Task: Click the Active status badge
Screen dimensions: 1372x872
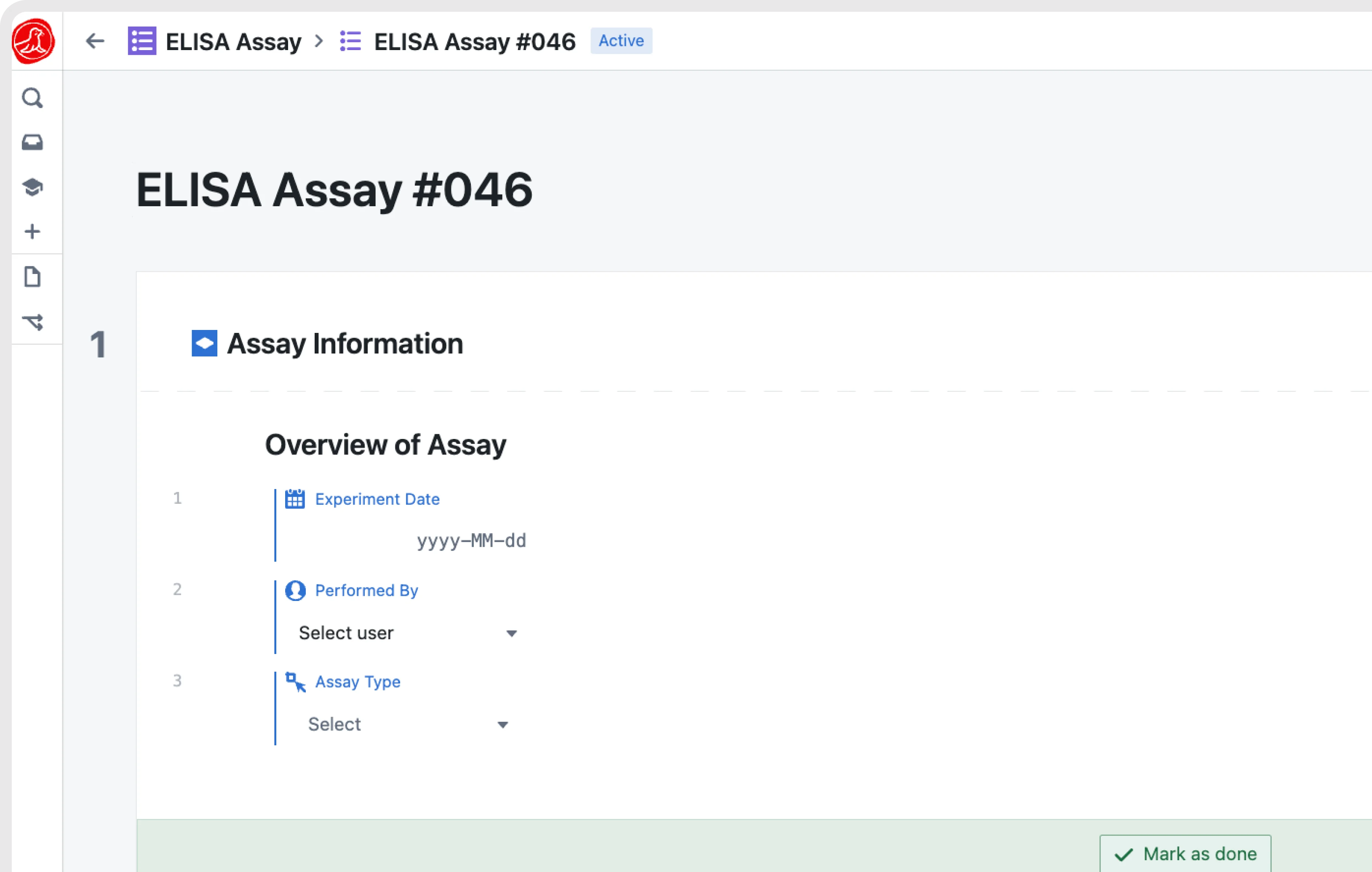Action: point(620,41)
